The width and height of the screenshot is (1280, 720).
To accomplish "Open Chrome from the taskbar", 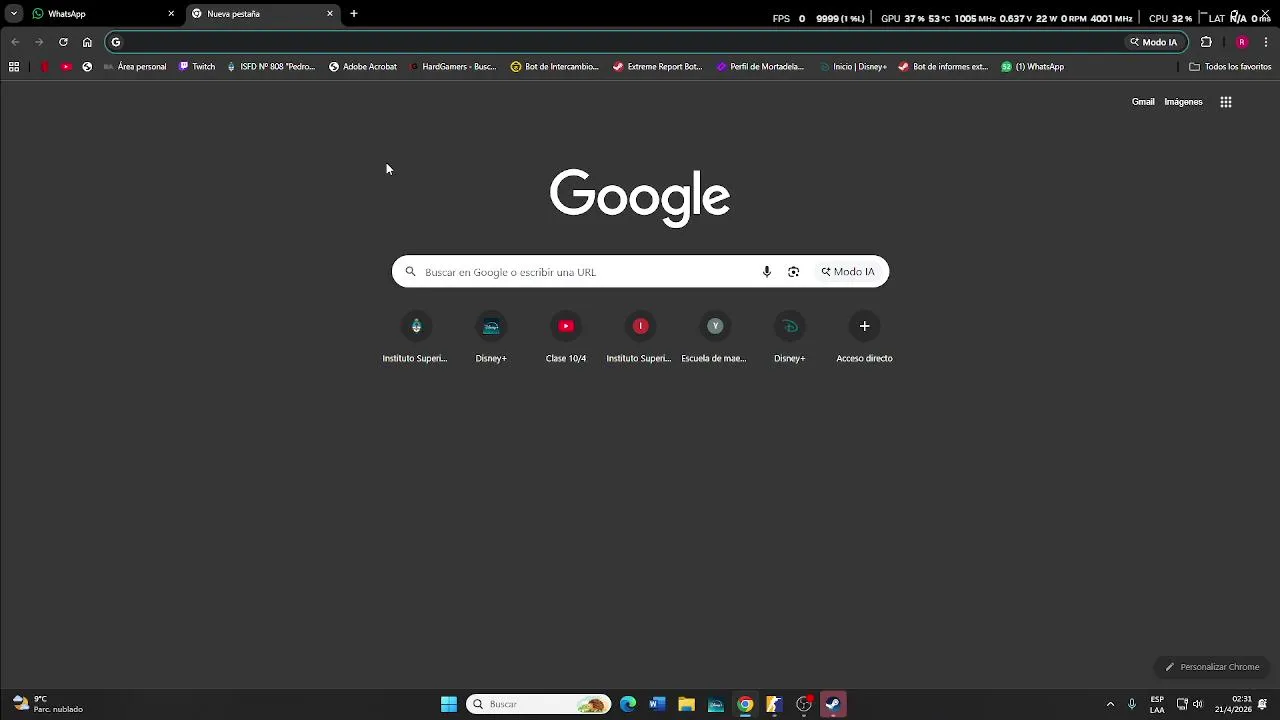I will point(745,704).
